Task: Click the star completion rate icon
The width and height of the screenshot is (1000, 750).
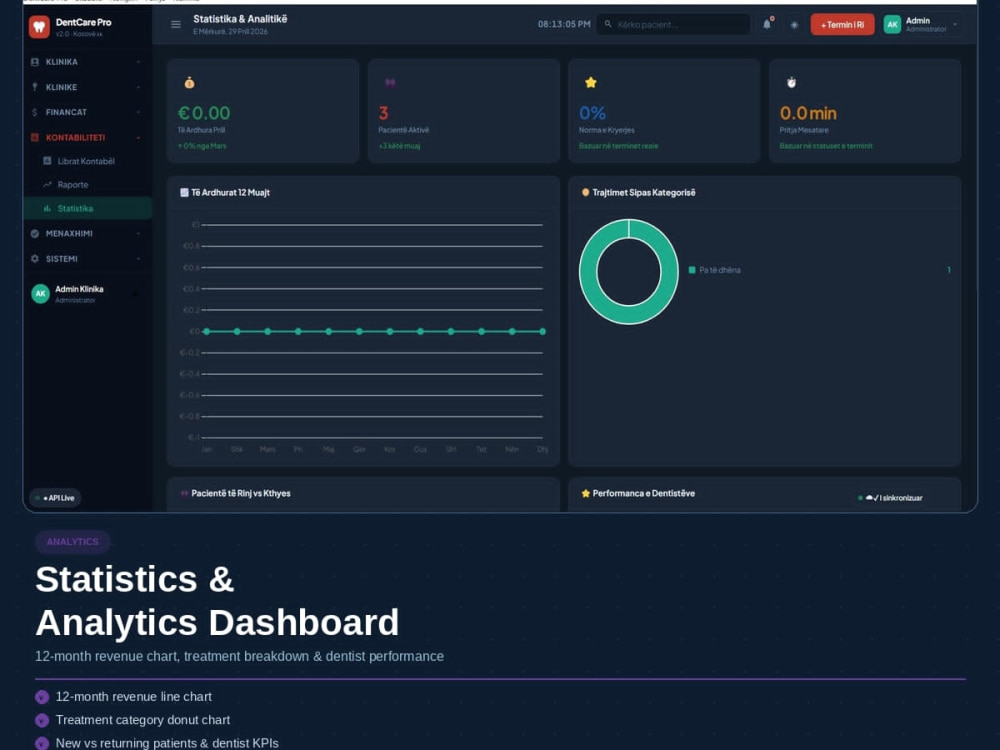Action: click(591, 82)
